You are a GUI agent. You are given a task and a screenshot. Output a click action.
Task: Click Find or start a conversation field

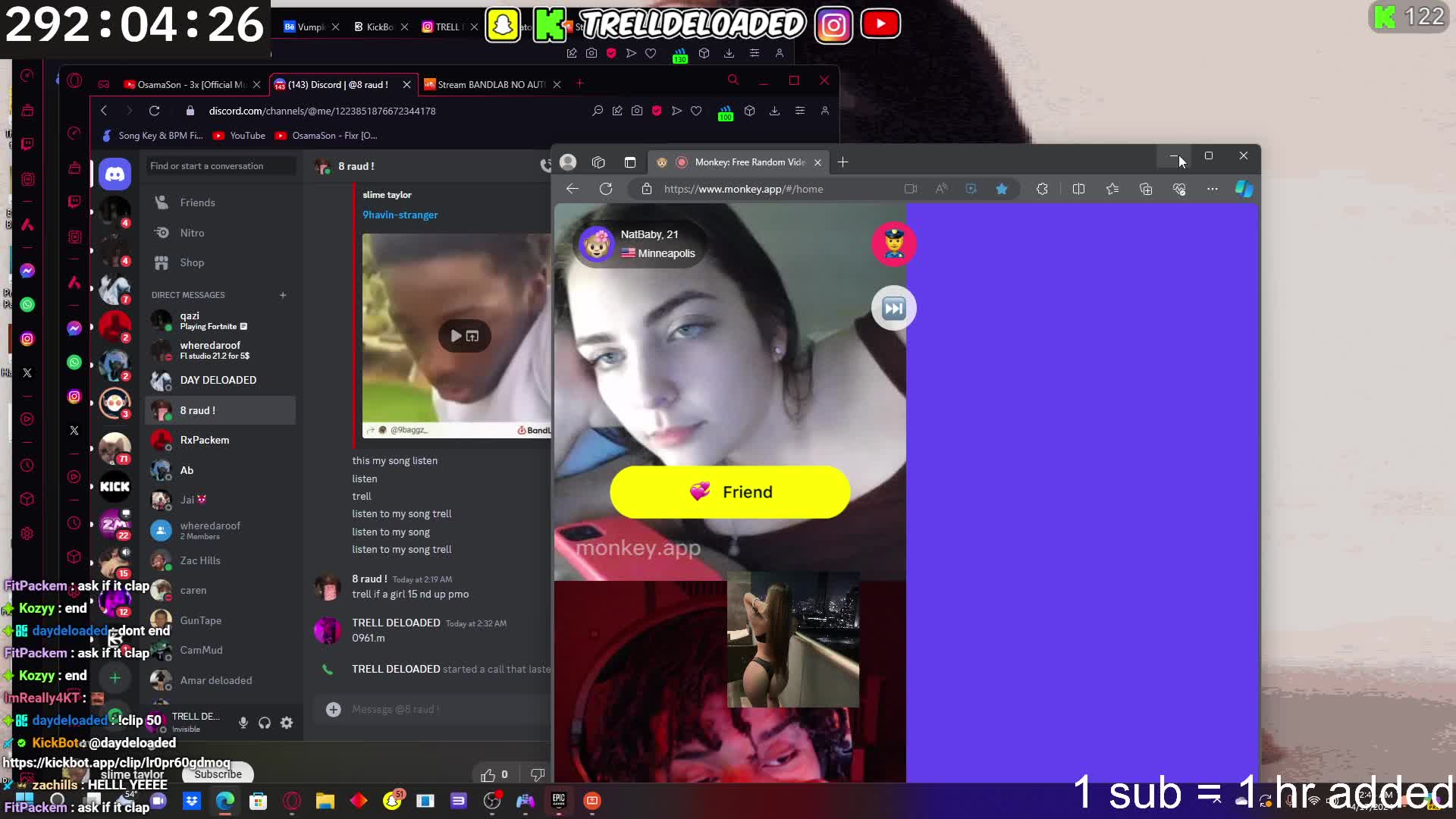click(x=220, y=166)
